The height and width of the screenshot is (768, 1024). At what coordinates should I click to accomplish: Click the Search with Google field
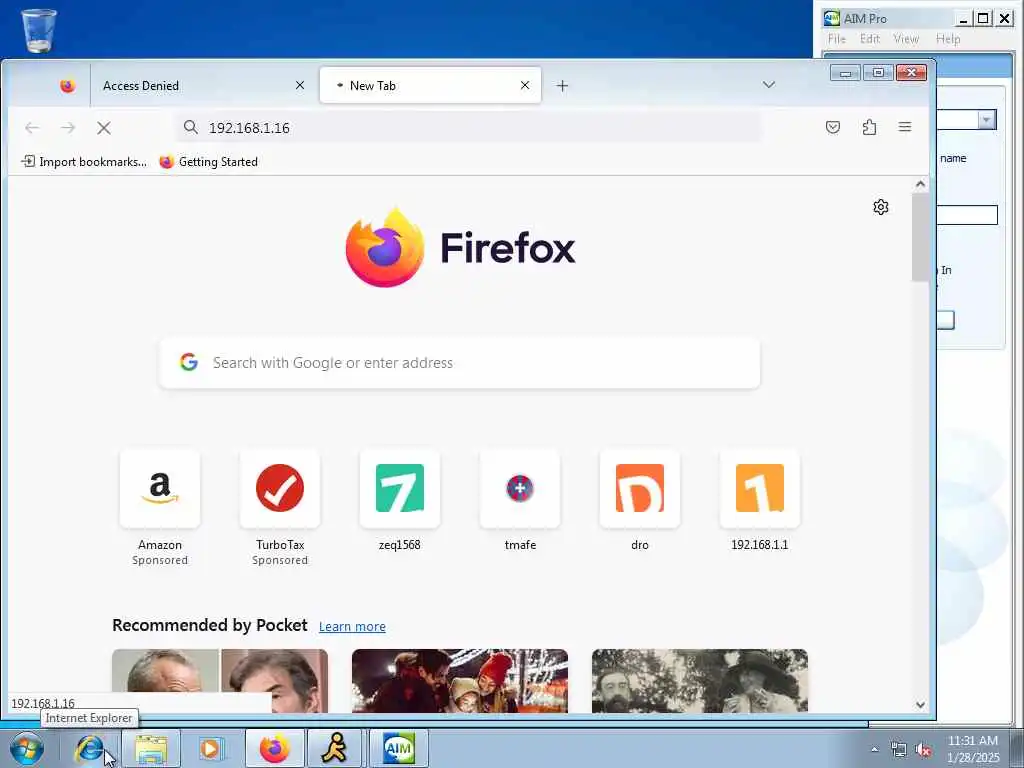click(x=460, y=363)
